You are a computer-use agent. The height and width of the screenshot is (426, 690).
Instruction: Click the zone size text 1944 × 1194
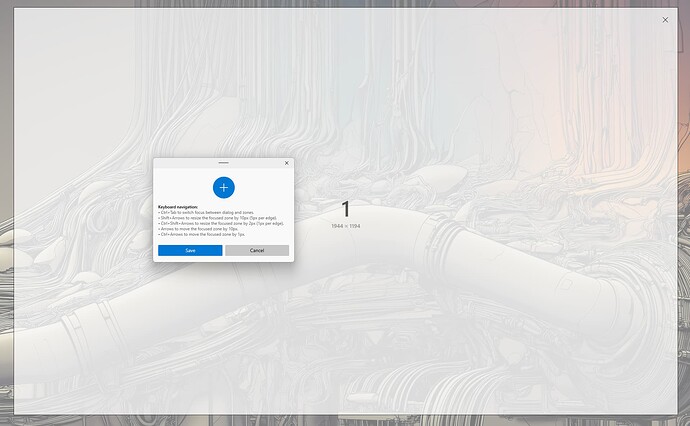click(346, 226)
